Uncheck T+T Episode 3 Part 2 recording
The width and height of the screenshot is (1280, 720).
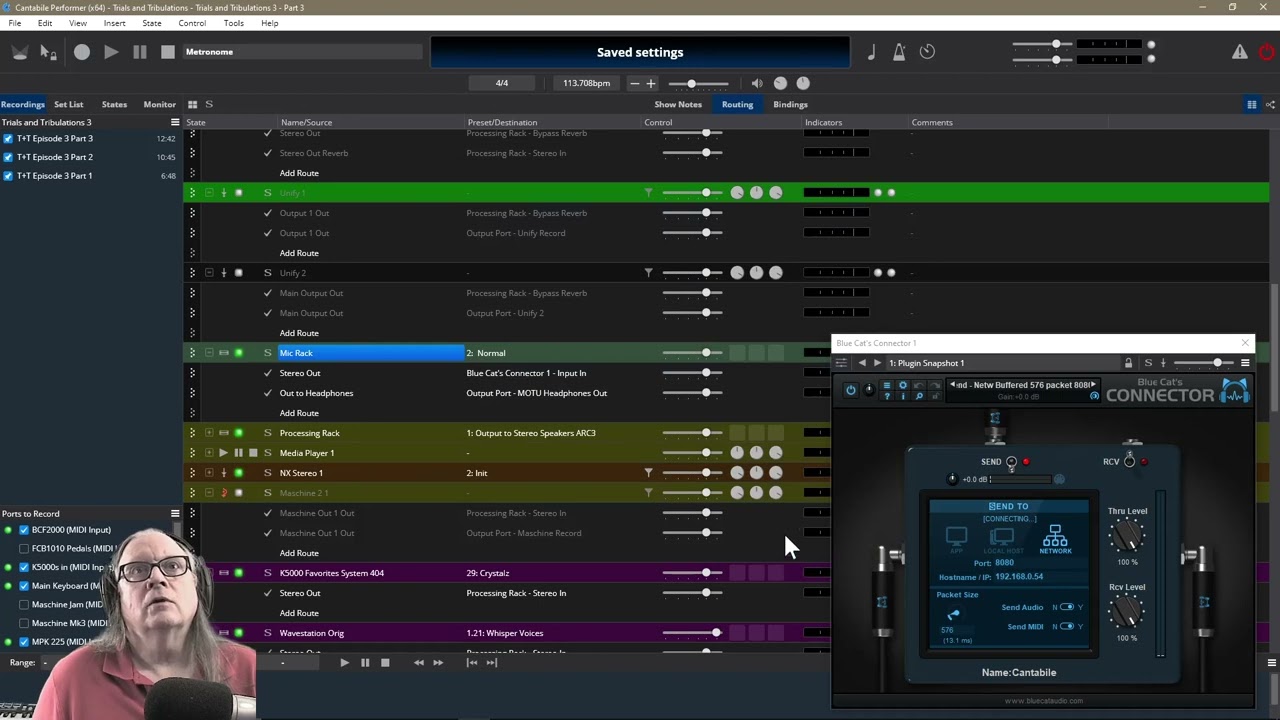coord(8,157)
